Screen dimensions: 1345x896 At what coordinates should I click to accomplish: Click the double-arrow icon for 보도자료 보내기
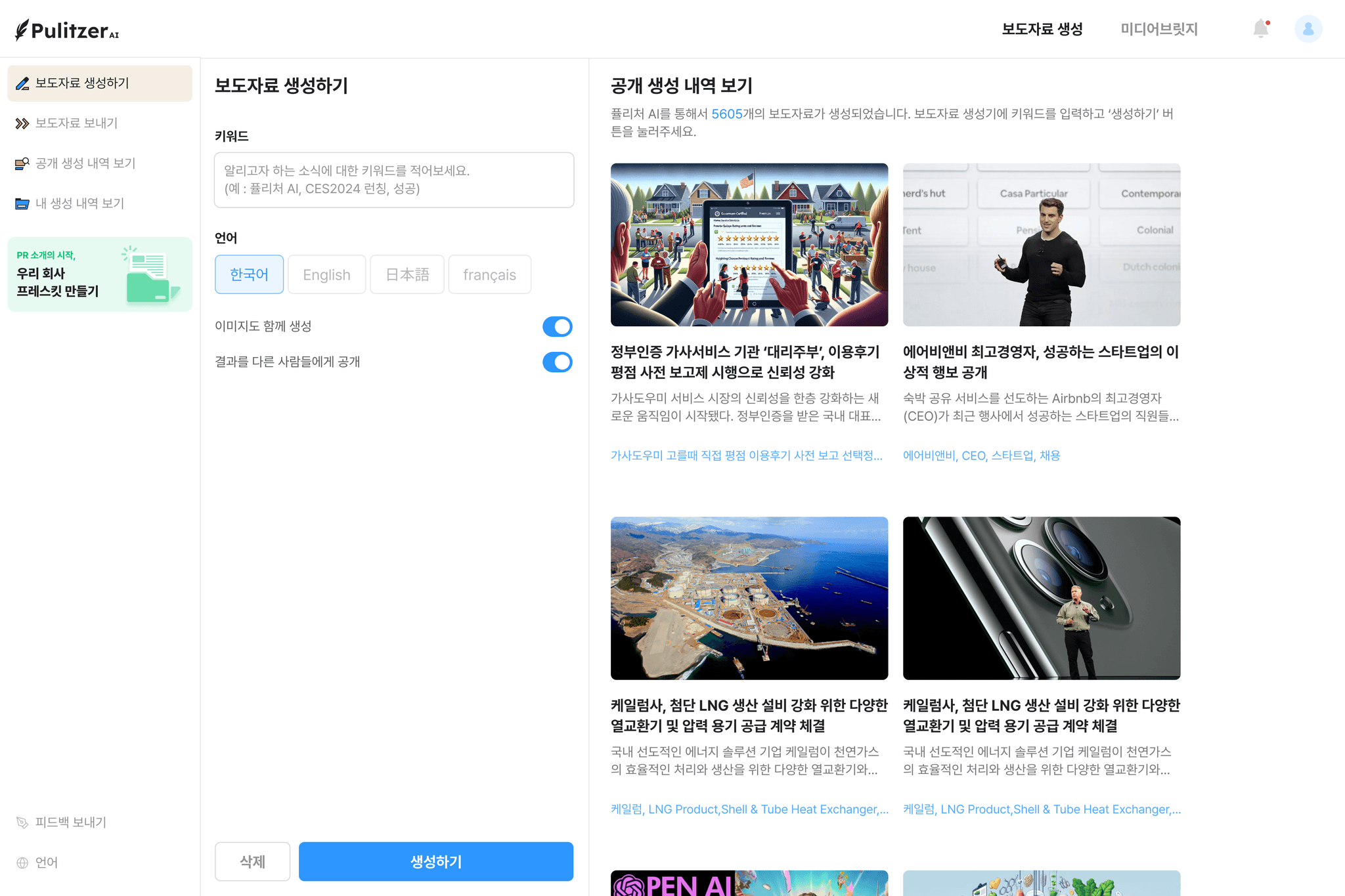(22, 123)
